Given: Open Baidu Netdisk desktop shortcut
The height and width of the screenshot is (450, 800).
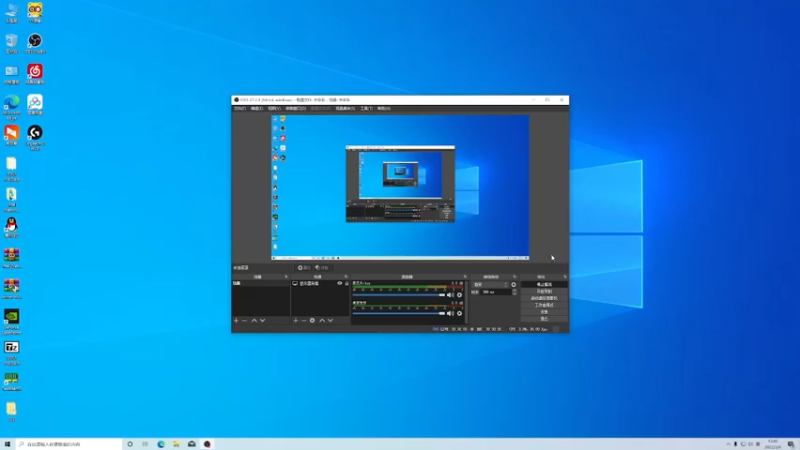Looking at the screenshot, I should click(x=35, y=105).
